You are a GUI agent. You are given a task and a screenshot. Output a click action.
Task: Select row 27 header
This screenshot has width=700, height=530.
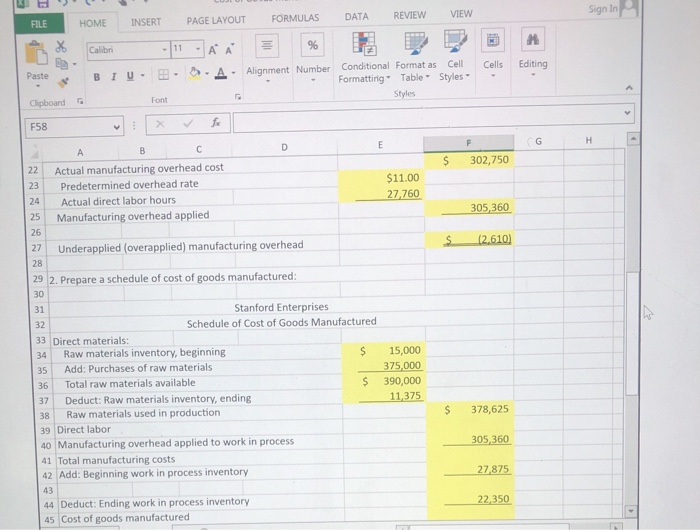(x=37, y=248)
